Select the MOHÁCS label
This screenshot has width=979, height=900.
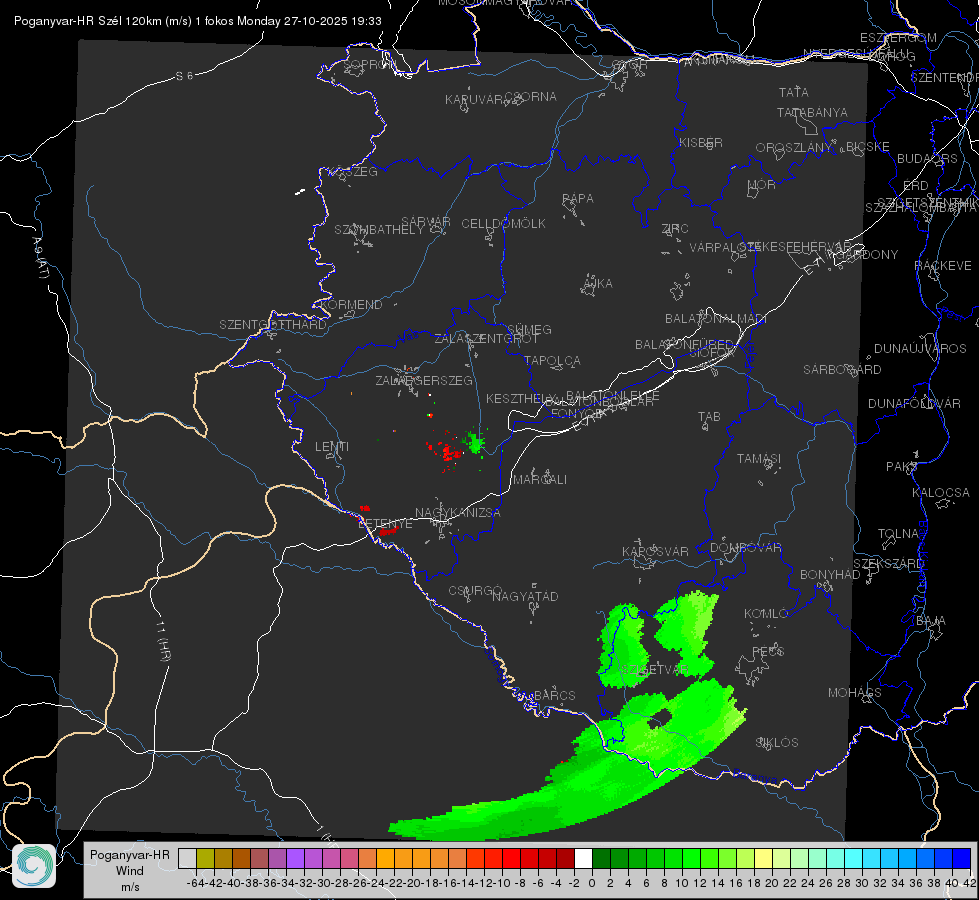pyautogui.click(x=855, y=693)
